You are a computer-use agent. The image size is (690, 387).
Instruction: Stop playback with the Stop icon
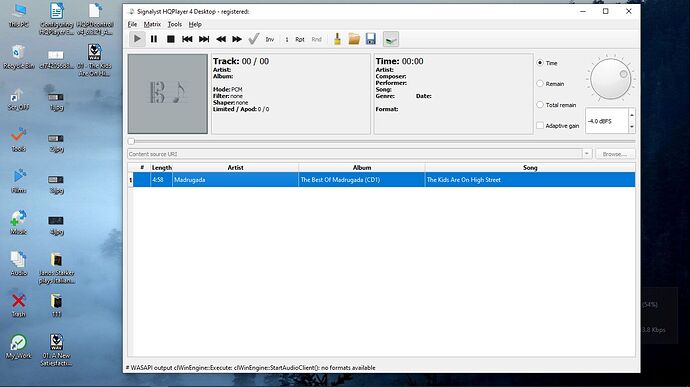171,39
